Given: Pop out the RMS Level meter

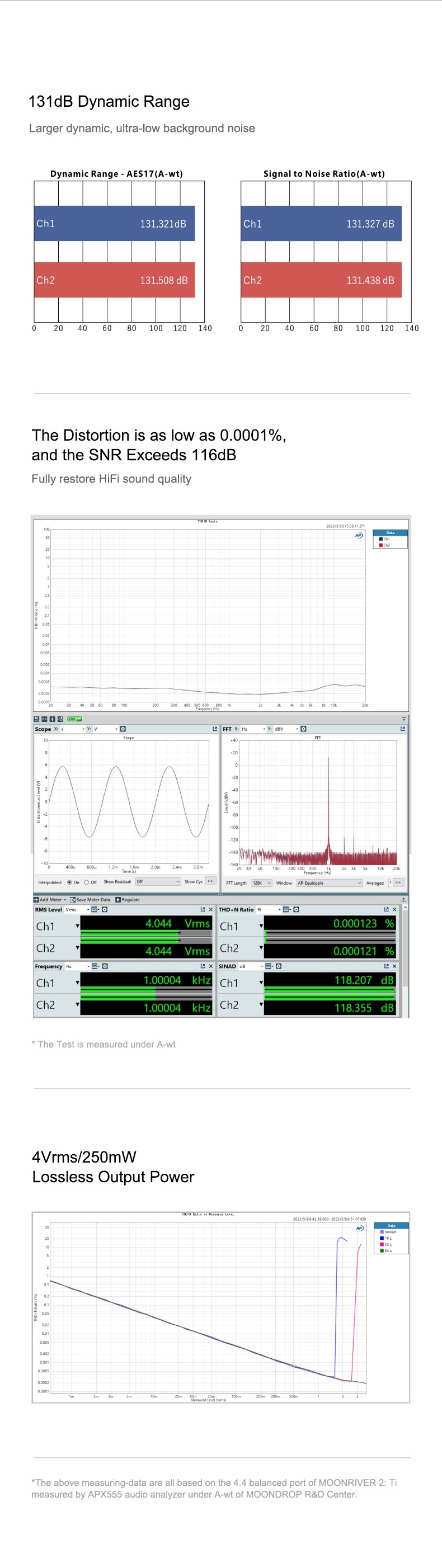Looking at the screenshot, I should pos(203,909).
